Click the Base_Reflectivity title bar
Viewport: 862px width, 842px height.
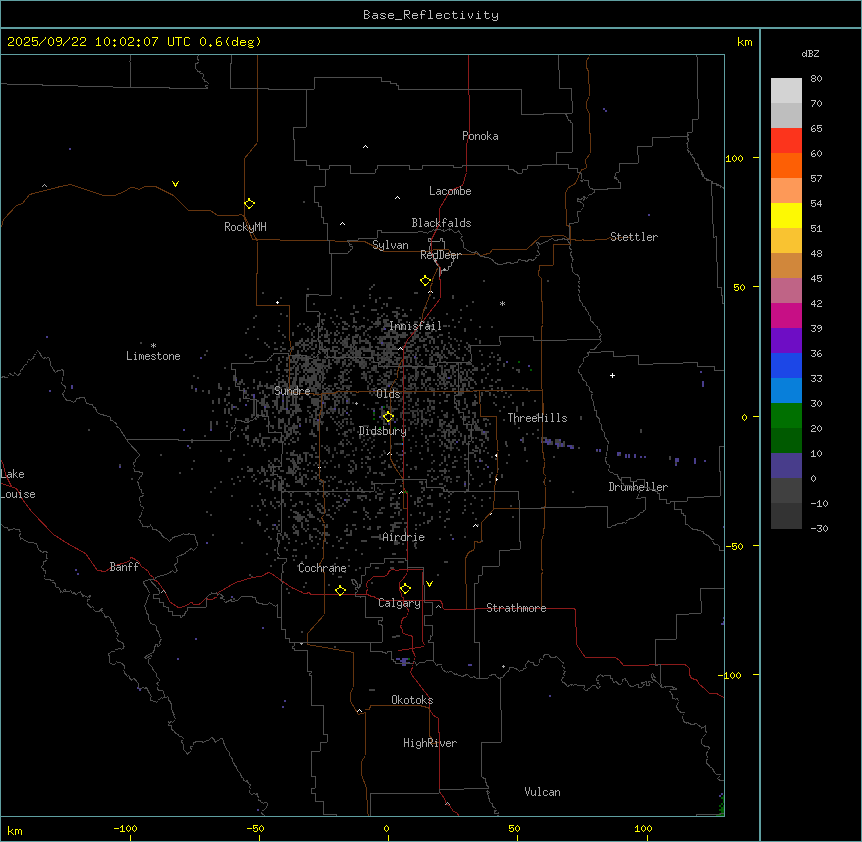click(430, 15)
